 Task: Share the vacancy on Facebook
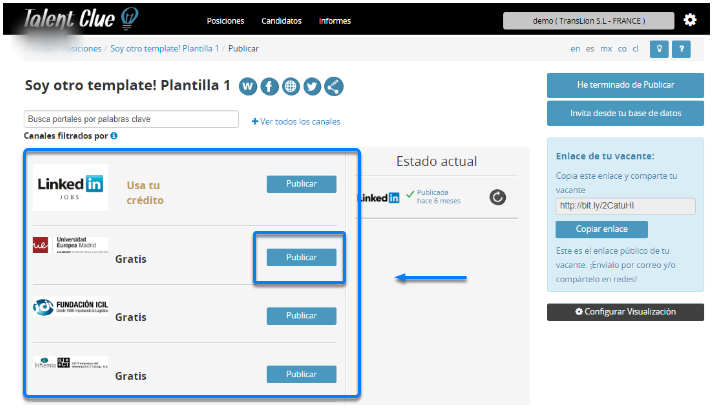click(269, 86)
